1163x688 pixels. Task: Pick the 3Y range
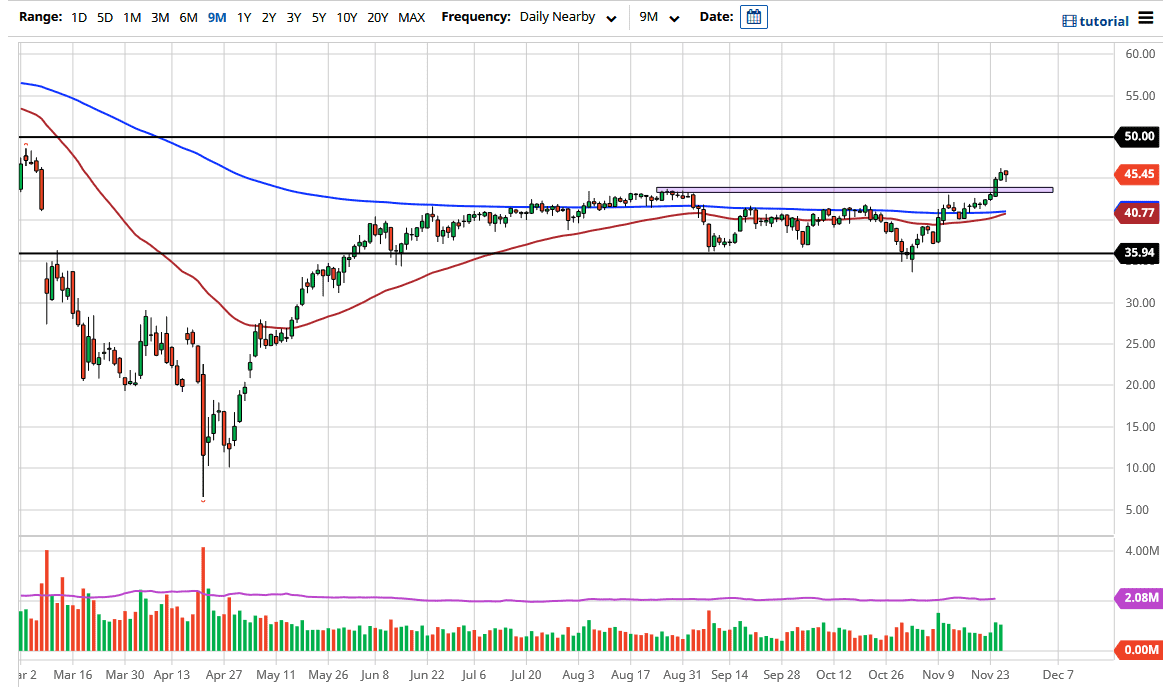coord(294,17)
